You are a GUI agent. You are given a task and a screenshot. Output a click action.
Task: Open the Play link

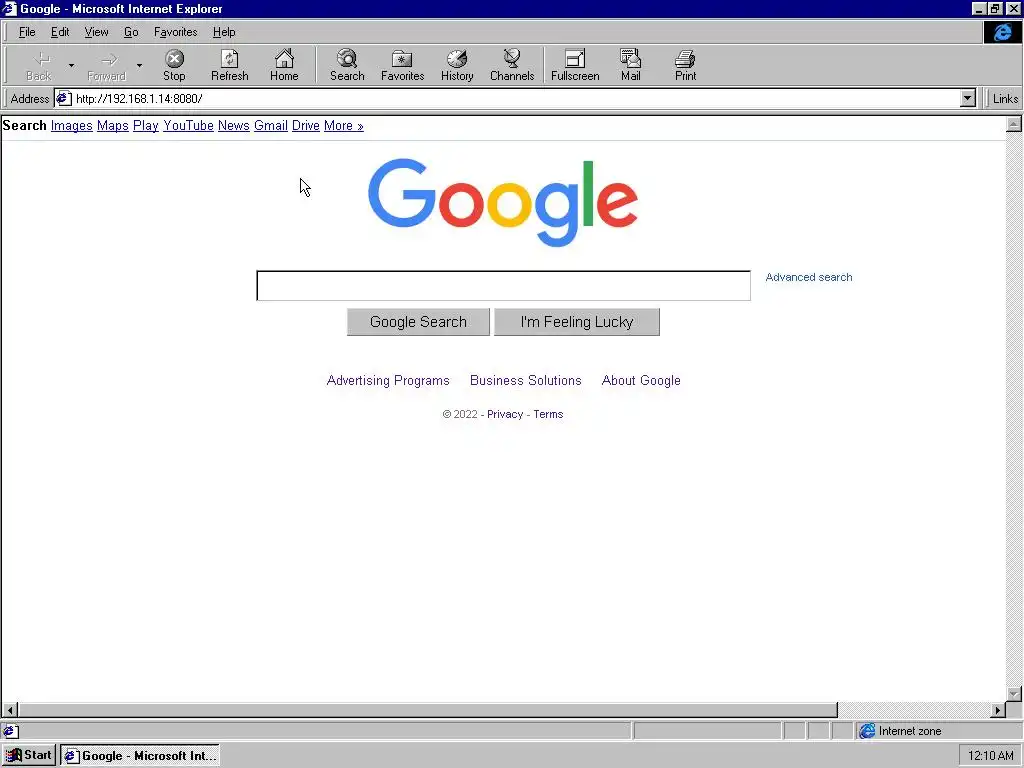click(146, 125)
